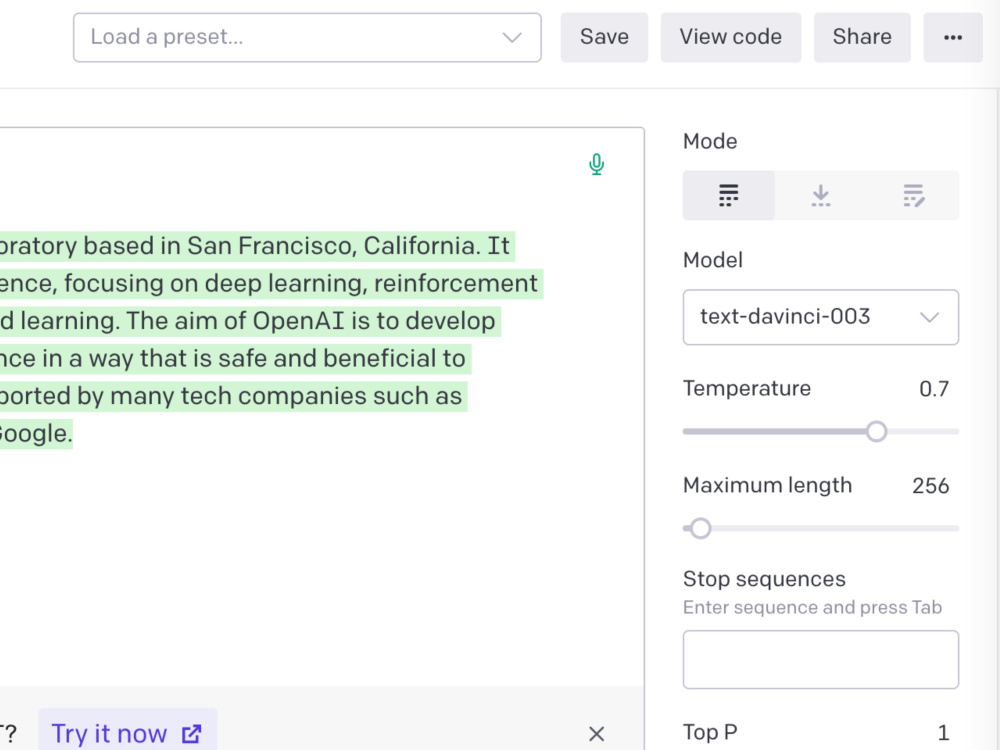Click the Share button
Image resolution: width=1000 pixels, height=750 pixels.
coord(862,38)
